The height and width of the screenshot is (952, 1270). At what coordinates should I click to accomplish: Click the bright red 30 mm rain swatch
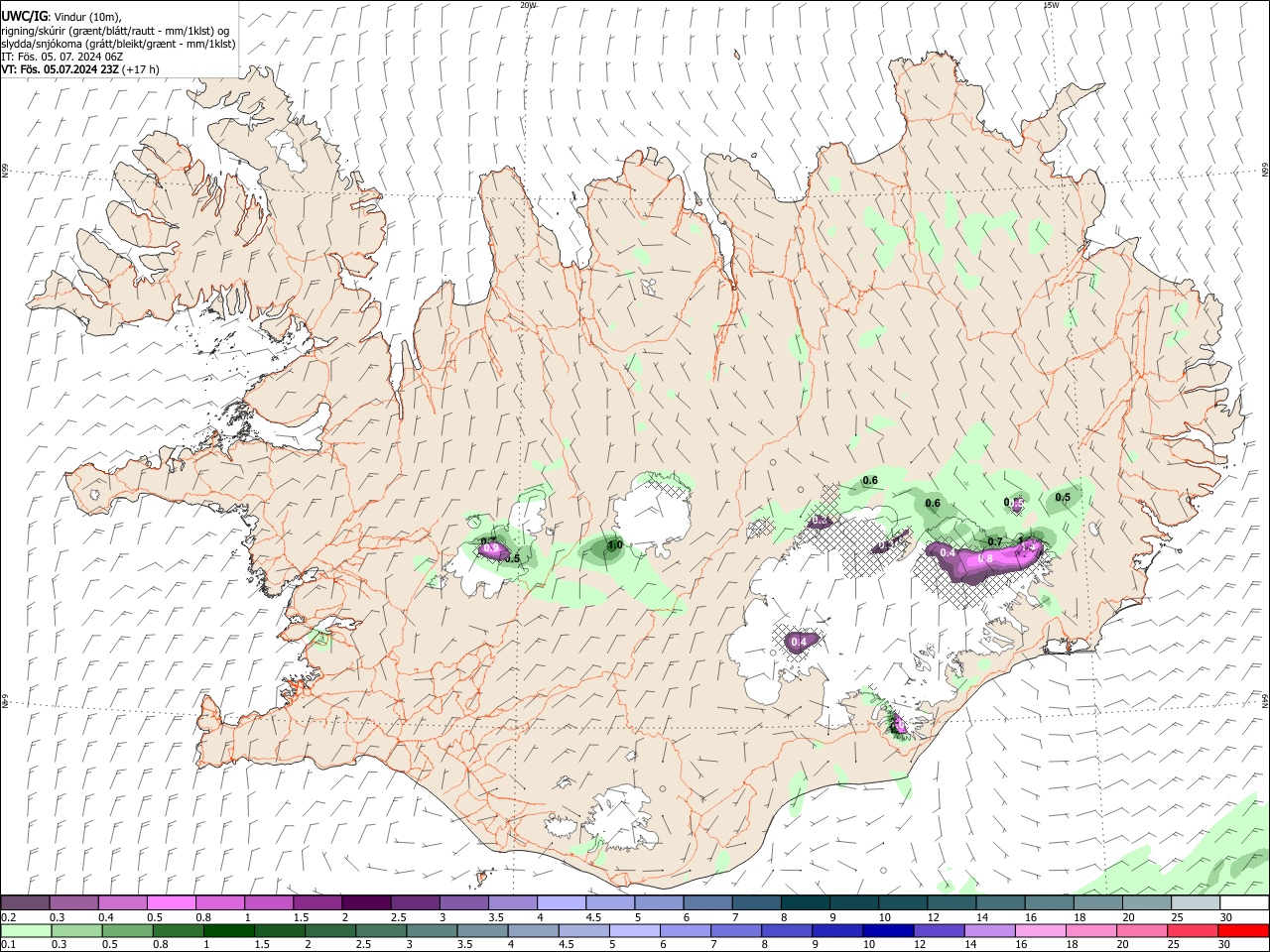coord(1244,930)
